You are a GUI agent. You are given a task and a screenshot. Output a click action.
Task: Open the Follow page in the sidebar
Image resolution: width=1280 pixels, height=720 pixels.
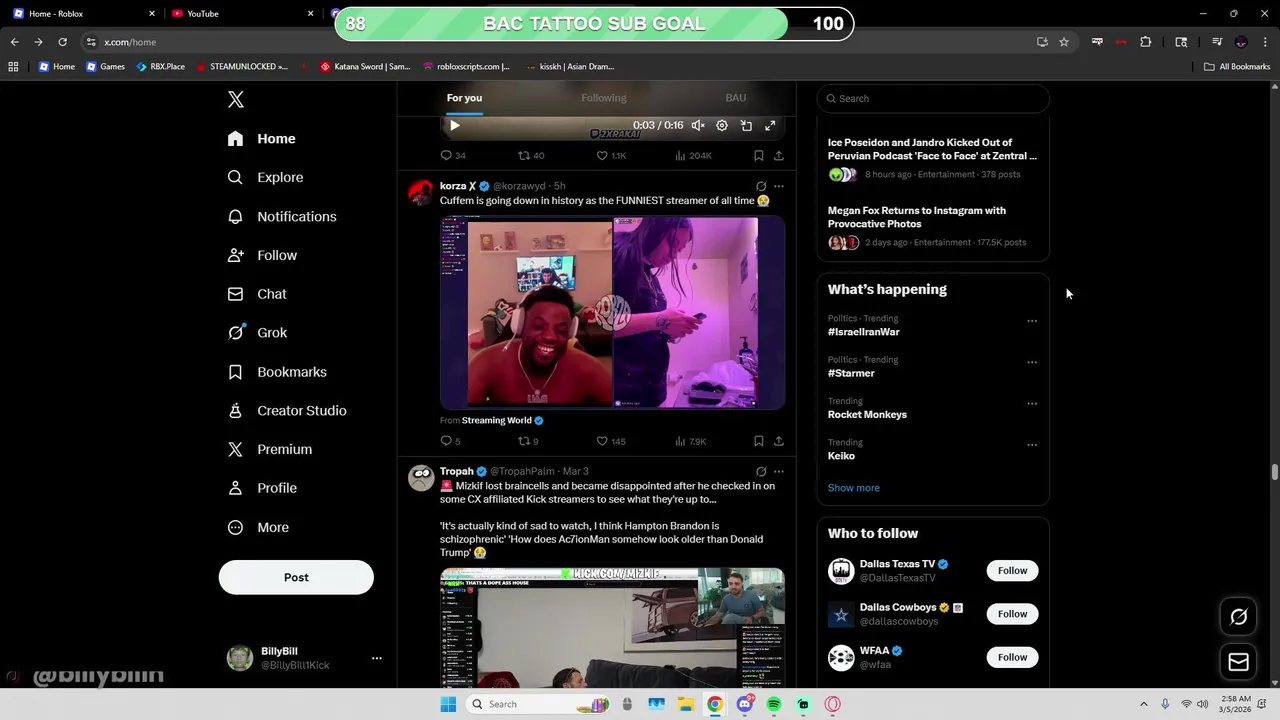(x=262, y=255)
